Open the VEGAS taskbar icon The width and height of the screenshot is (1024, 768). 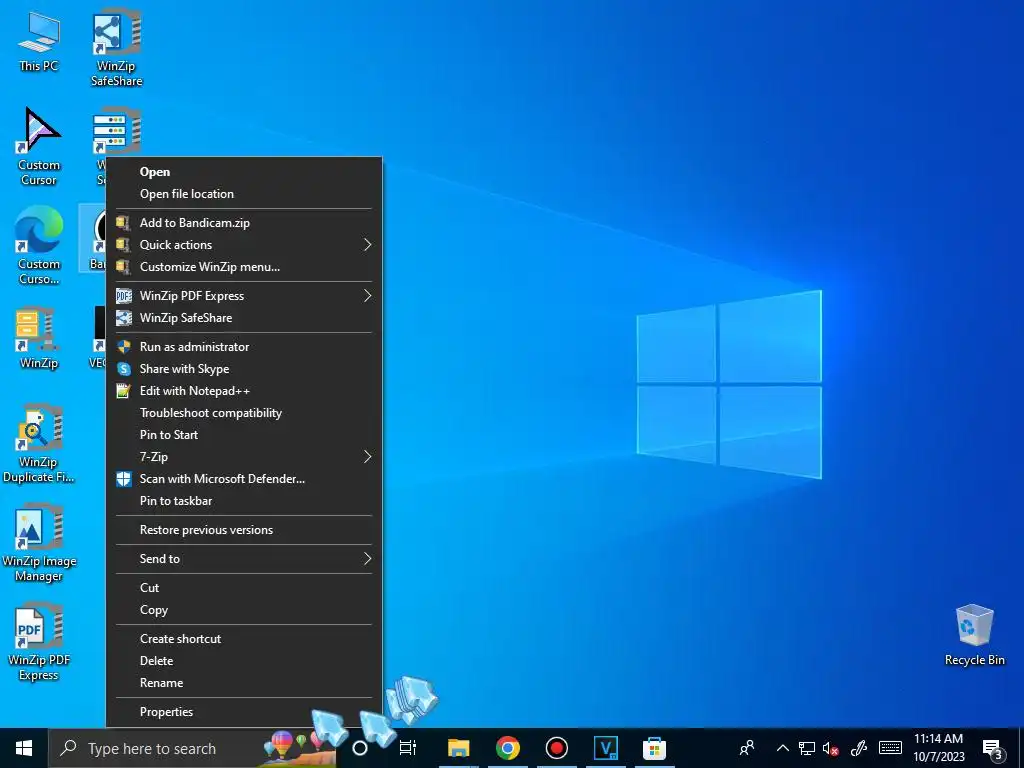coord(605,748)
